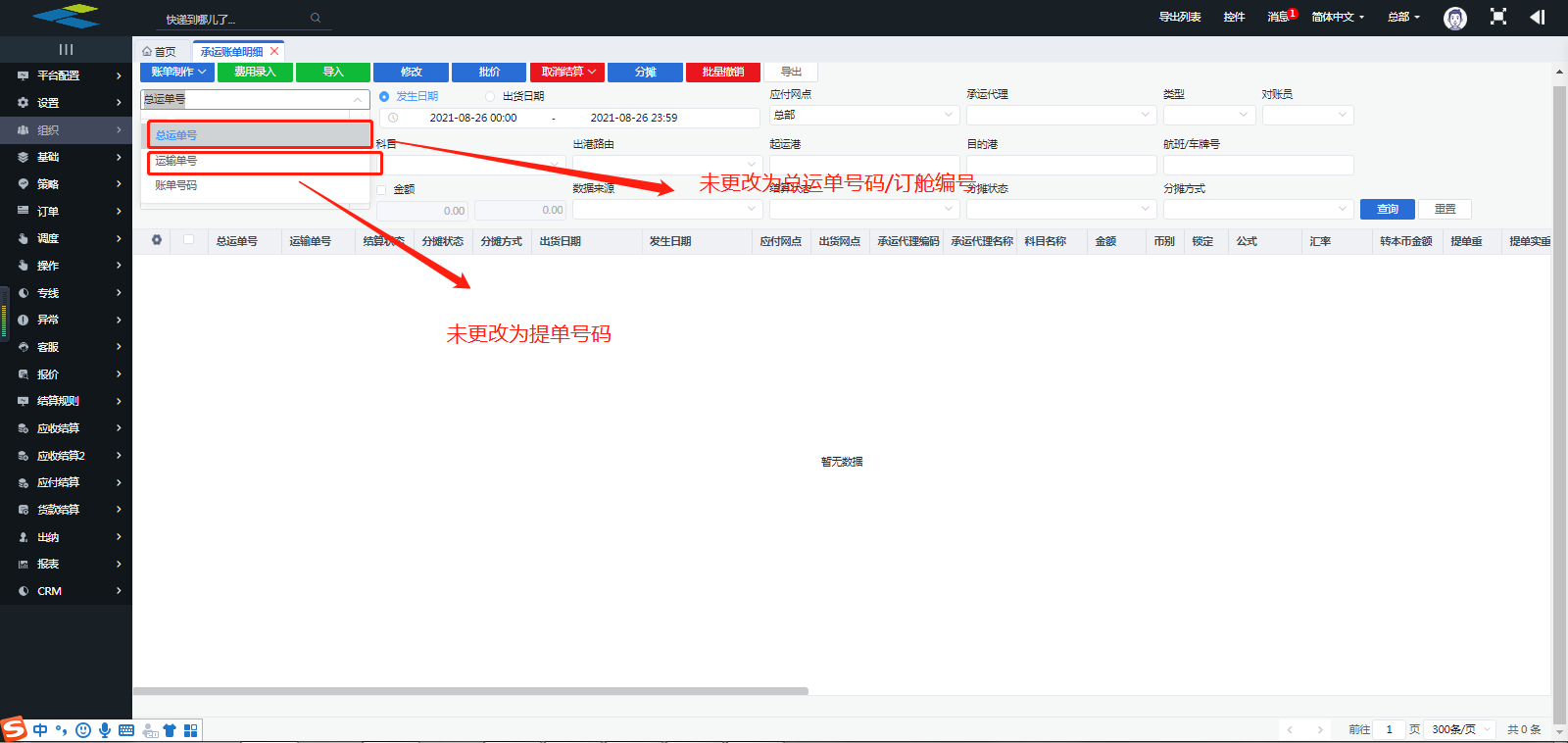
Task: Open 类型 dropdown
Action: [1209, 115]
